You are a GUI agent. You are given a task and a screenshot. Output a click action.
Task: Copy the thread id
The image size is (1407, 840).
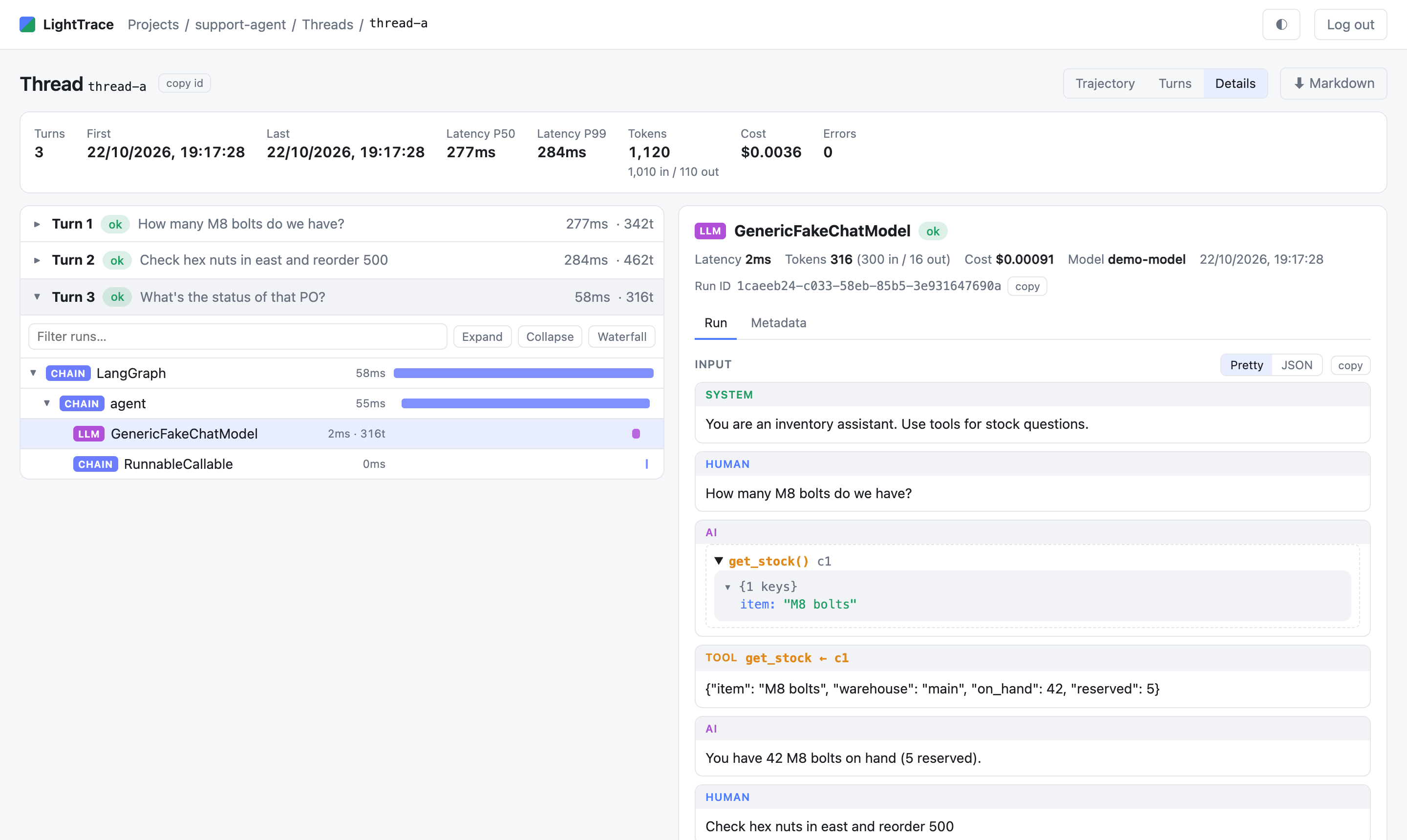(x=185, y=83)
